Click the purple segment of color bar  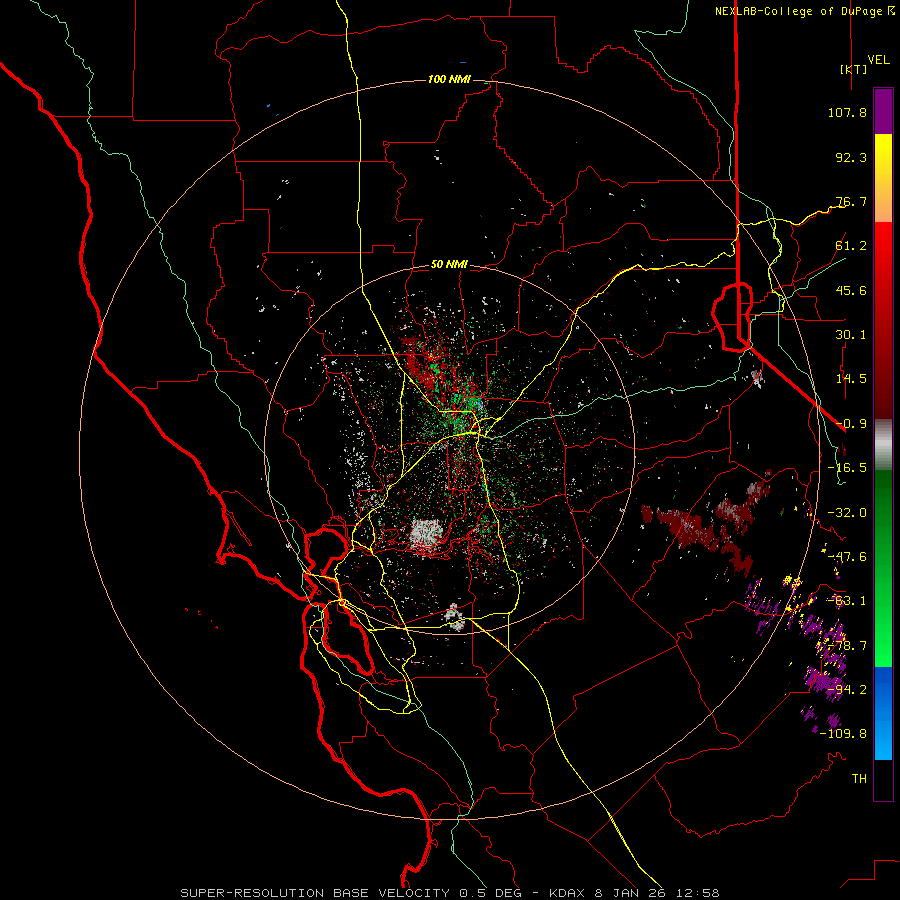point(883,112)
